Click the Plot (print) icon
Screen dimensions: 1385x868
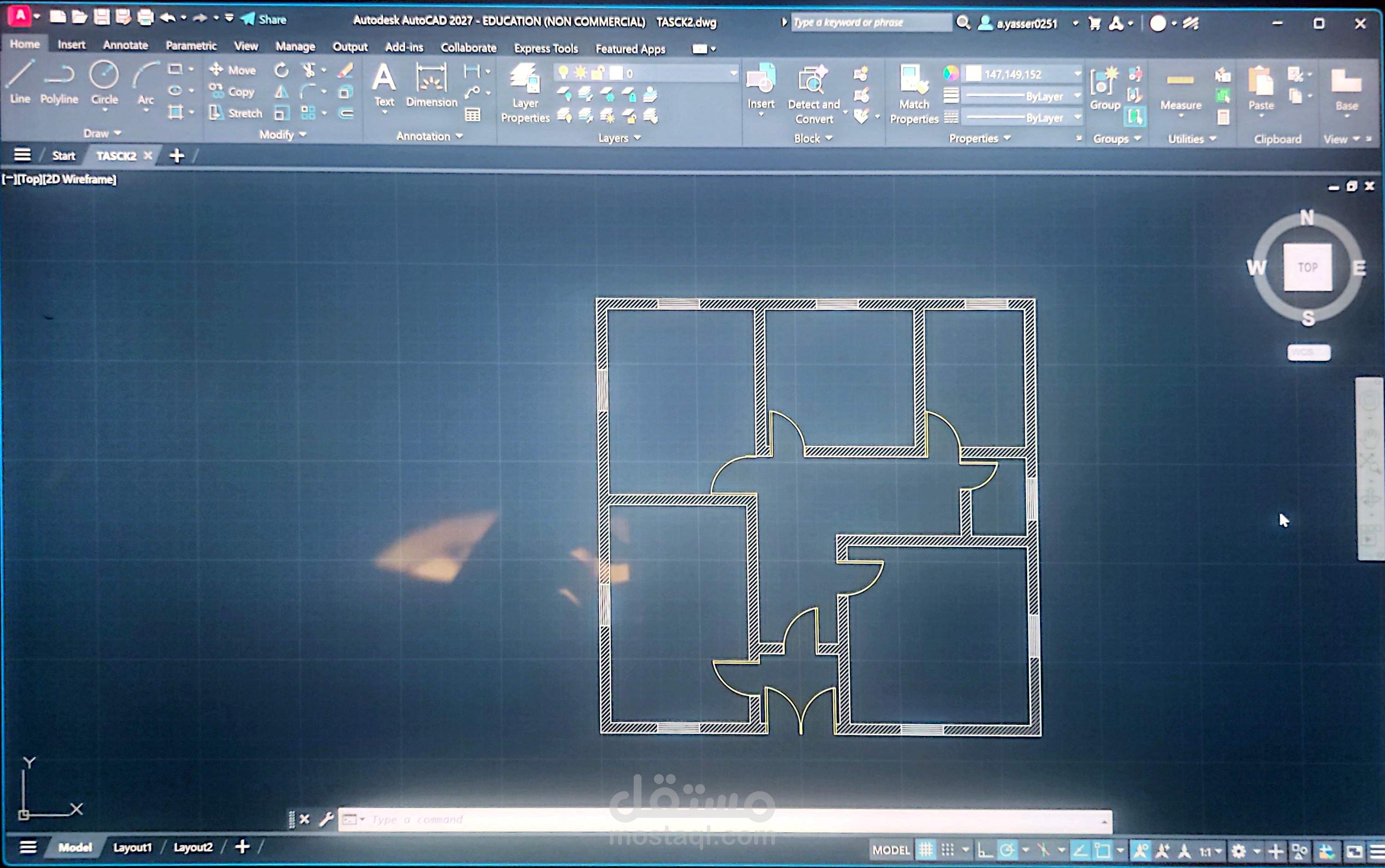146,17
